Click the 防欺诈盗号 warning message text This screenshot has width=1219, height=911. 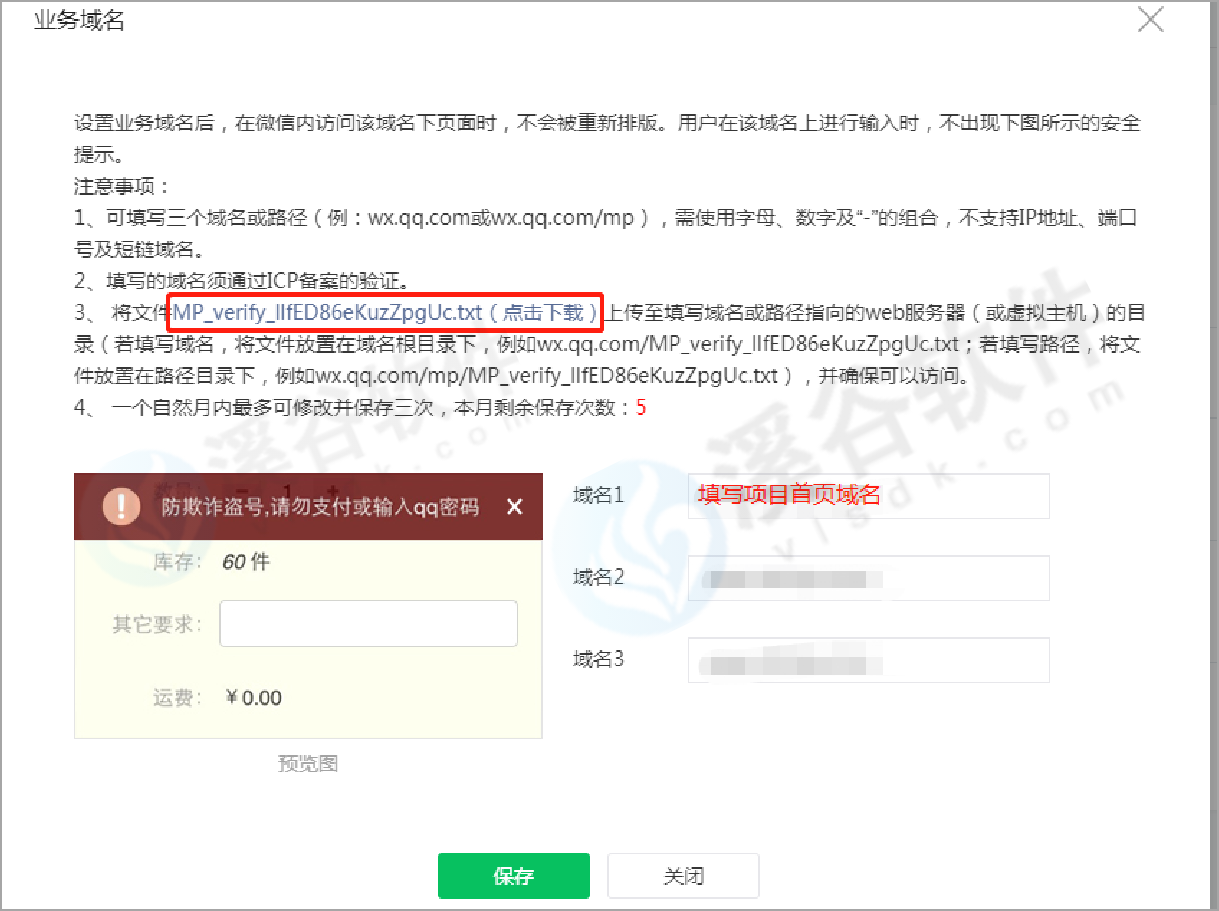click(x=320, y=507)
